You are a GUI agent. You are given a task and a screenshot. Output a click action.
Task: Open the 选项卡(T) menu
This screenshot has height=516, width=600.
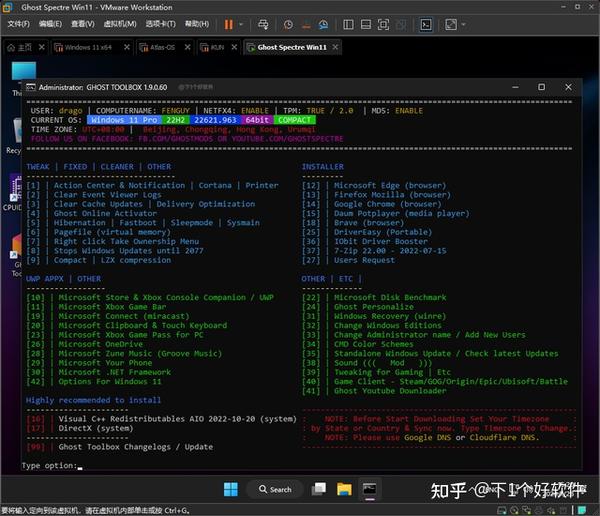160,24
